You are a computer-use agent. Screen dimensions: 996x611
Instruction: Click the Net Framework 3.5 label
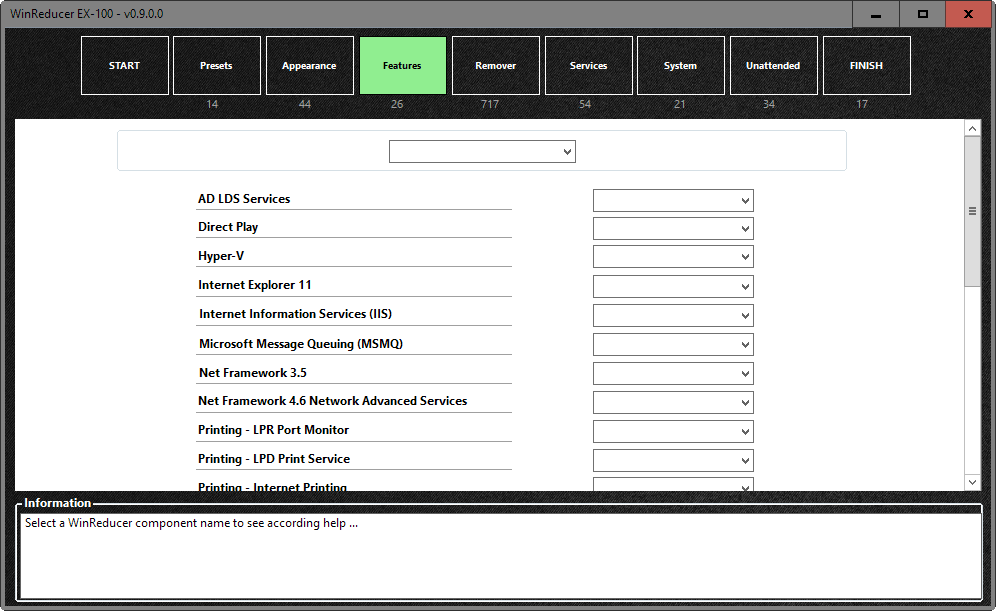[253, 373]
